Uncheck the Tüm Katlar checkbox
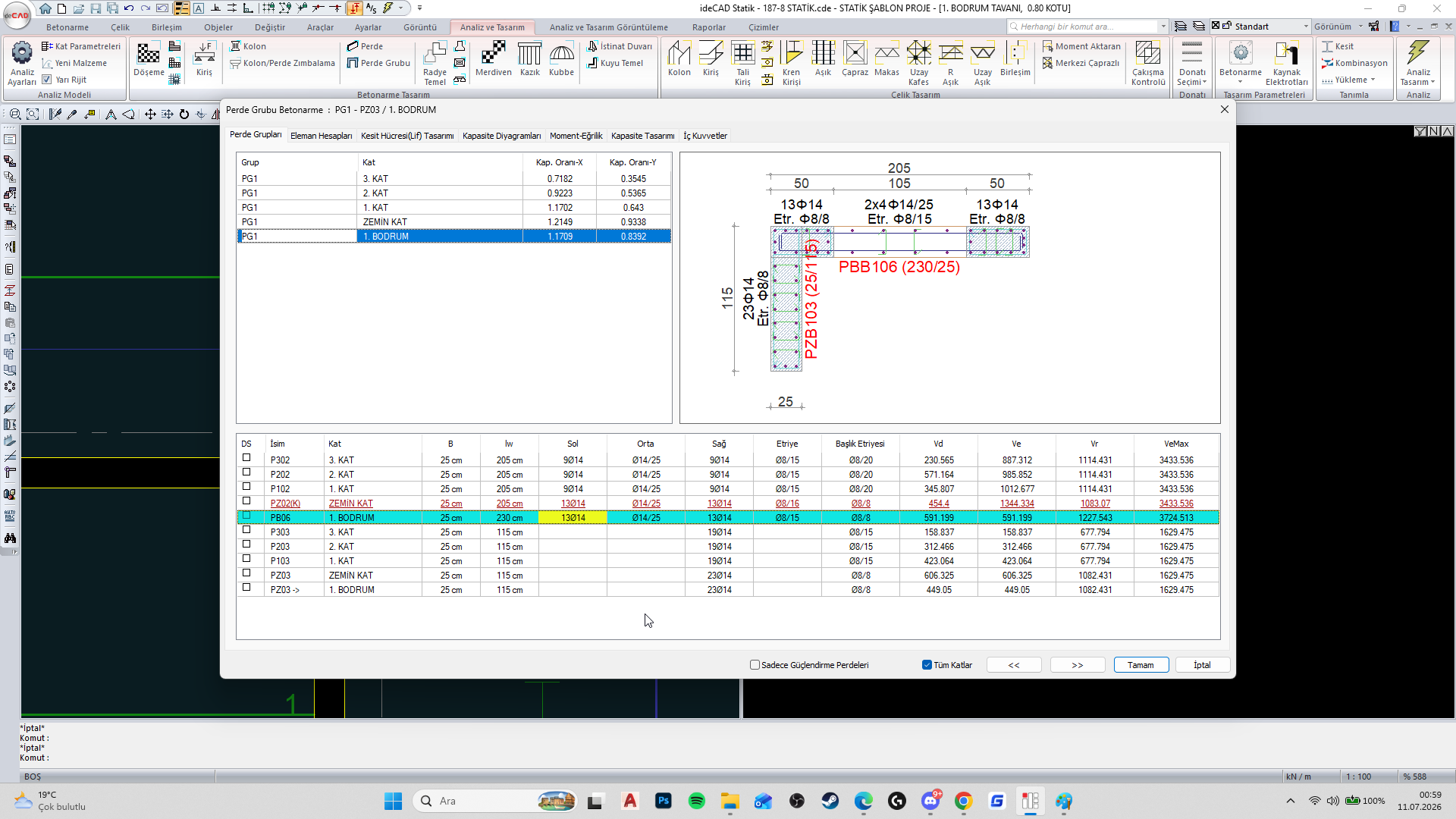This screenshot has width=1456, height=819. [927, 665]
